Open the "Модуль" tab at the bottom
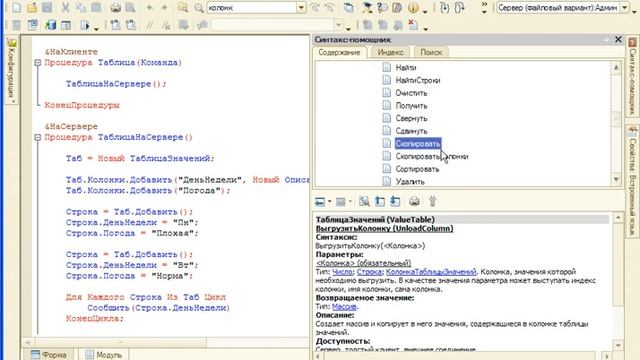The image size is (640, 360). pyautogui.click(x=104, y=355)
